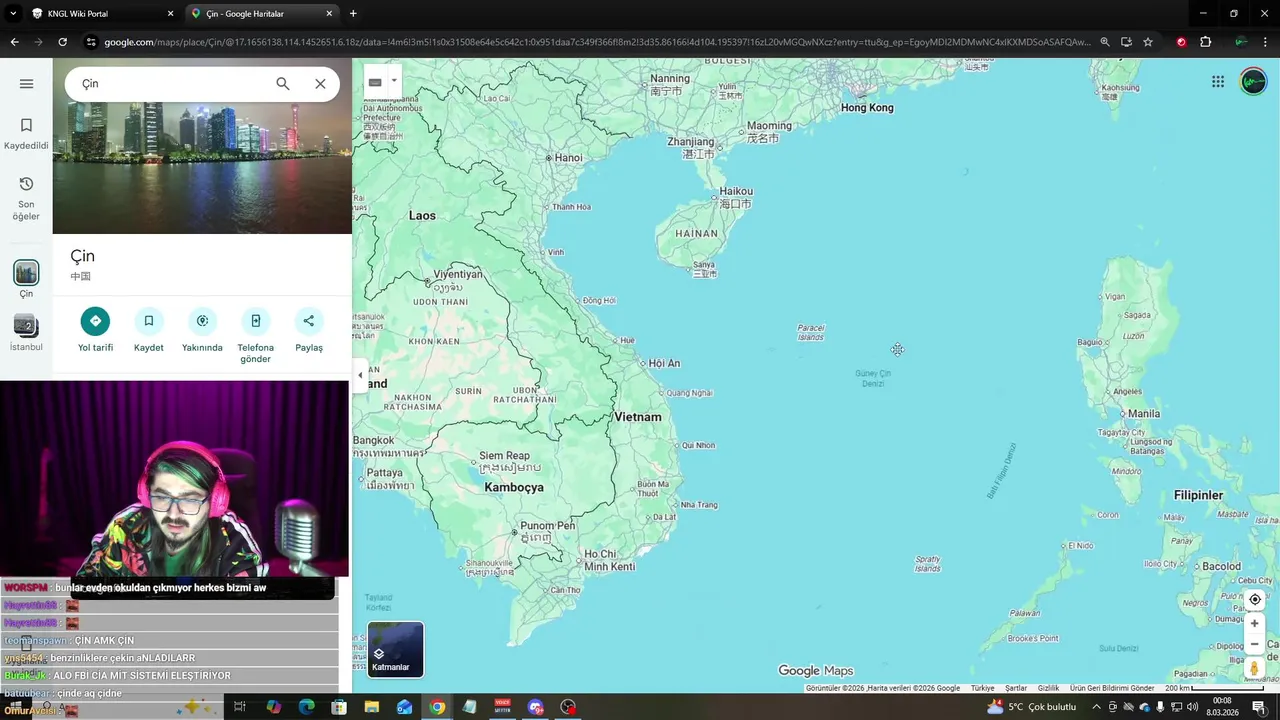1280x720 pixels.
Task: Open the Chrome profile avatar
Action: coord(1241,42)
